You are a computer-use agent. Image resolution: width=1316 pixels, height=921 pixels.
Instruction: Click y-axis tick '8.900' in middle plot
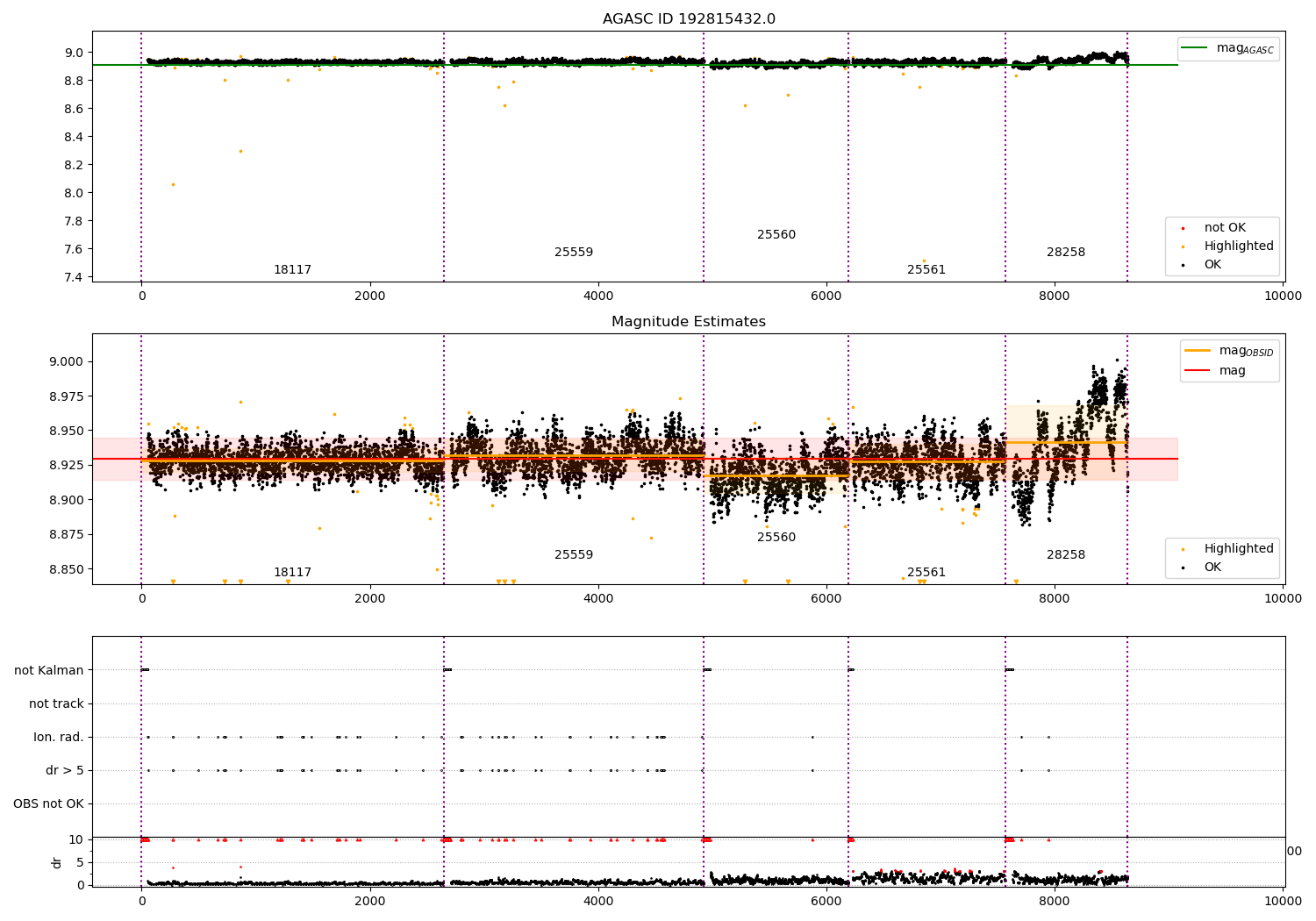click(67, 500)
